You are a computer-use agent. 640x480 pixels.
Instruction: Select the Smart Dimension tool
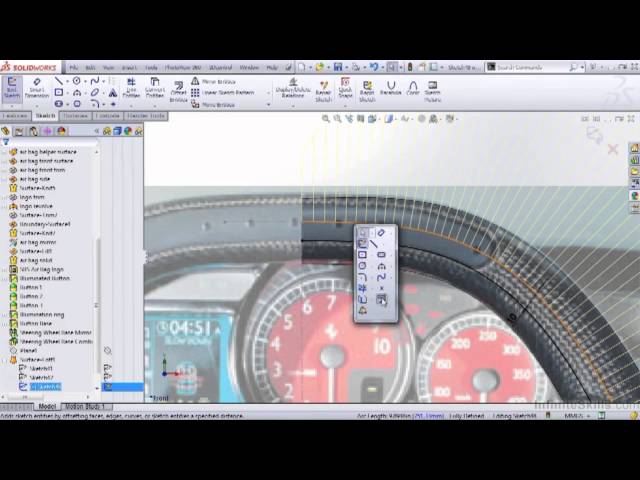coord(37,88)
